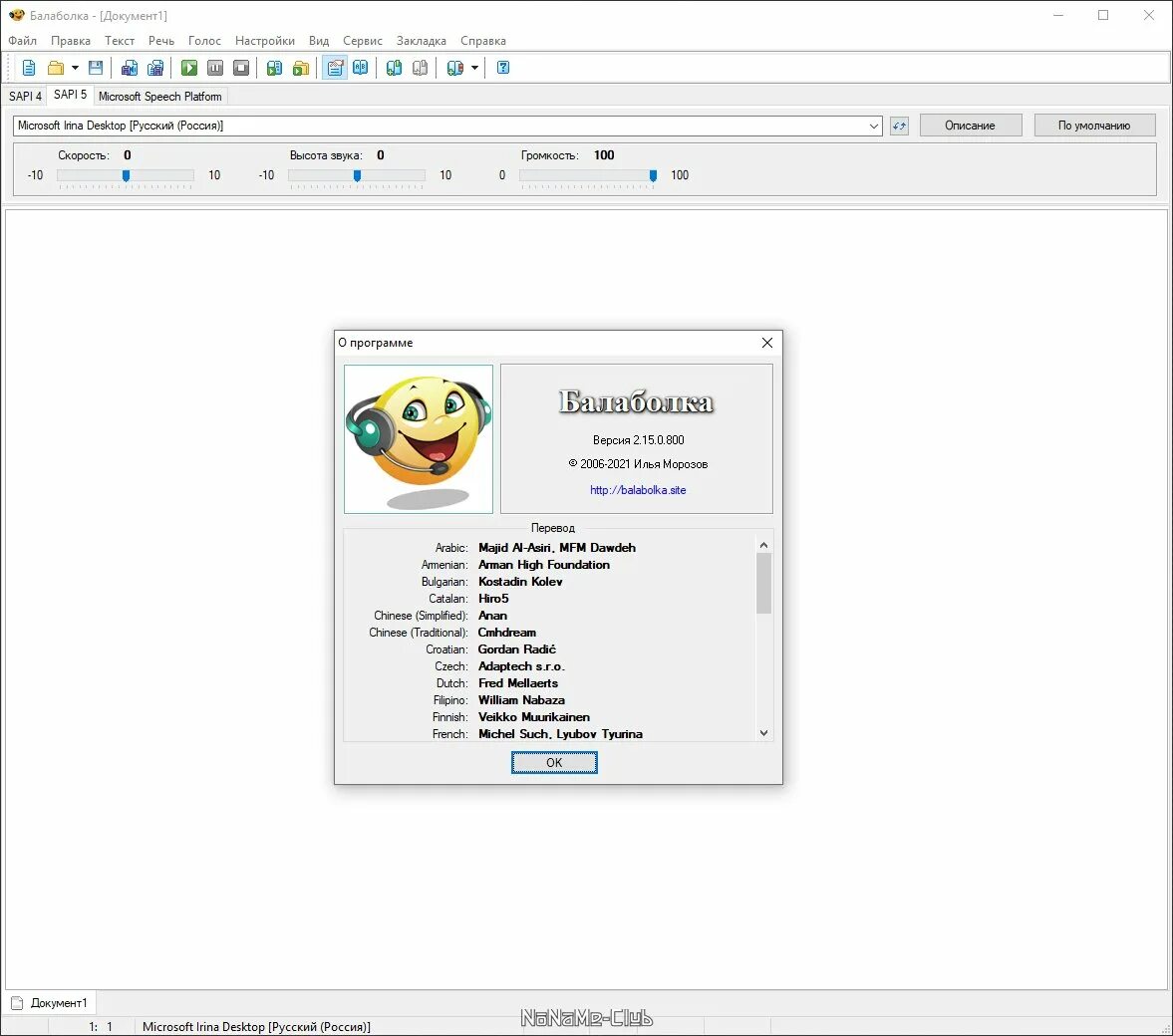Click the Balabolka smiley logo image
Viewport: 1173px width, 1036px height.
(x=419, y=439)
